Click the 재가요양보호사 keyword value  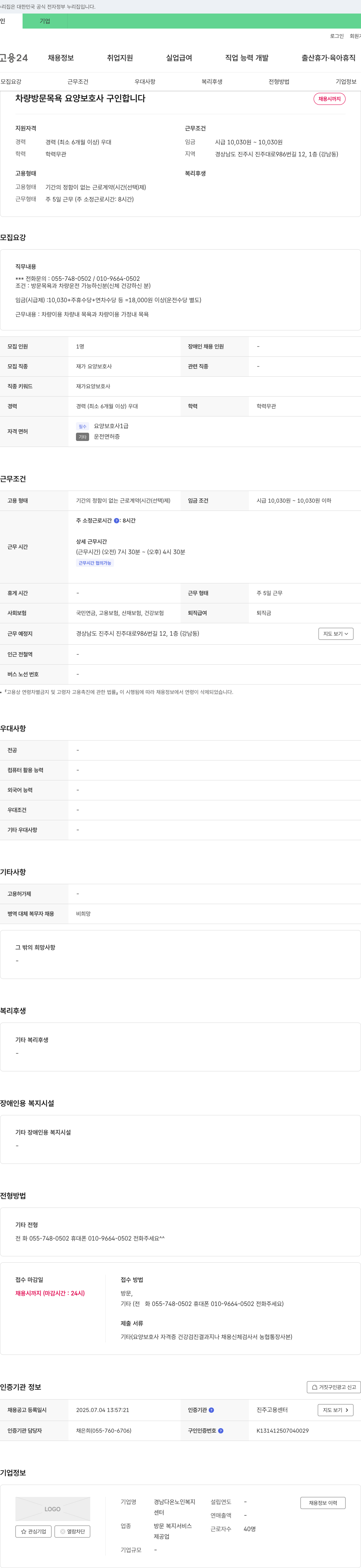click(93, 386)
